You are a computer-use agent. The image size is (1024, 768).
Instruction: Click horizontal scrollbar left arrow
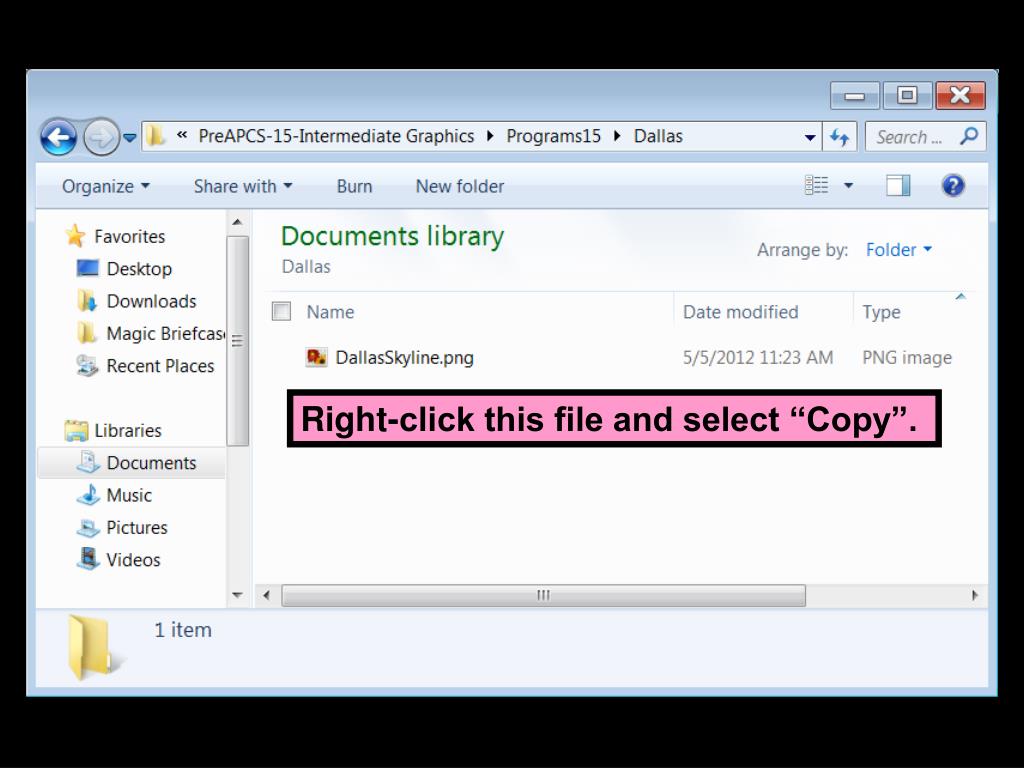click(266, 595)
